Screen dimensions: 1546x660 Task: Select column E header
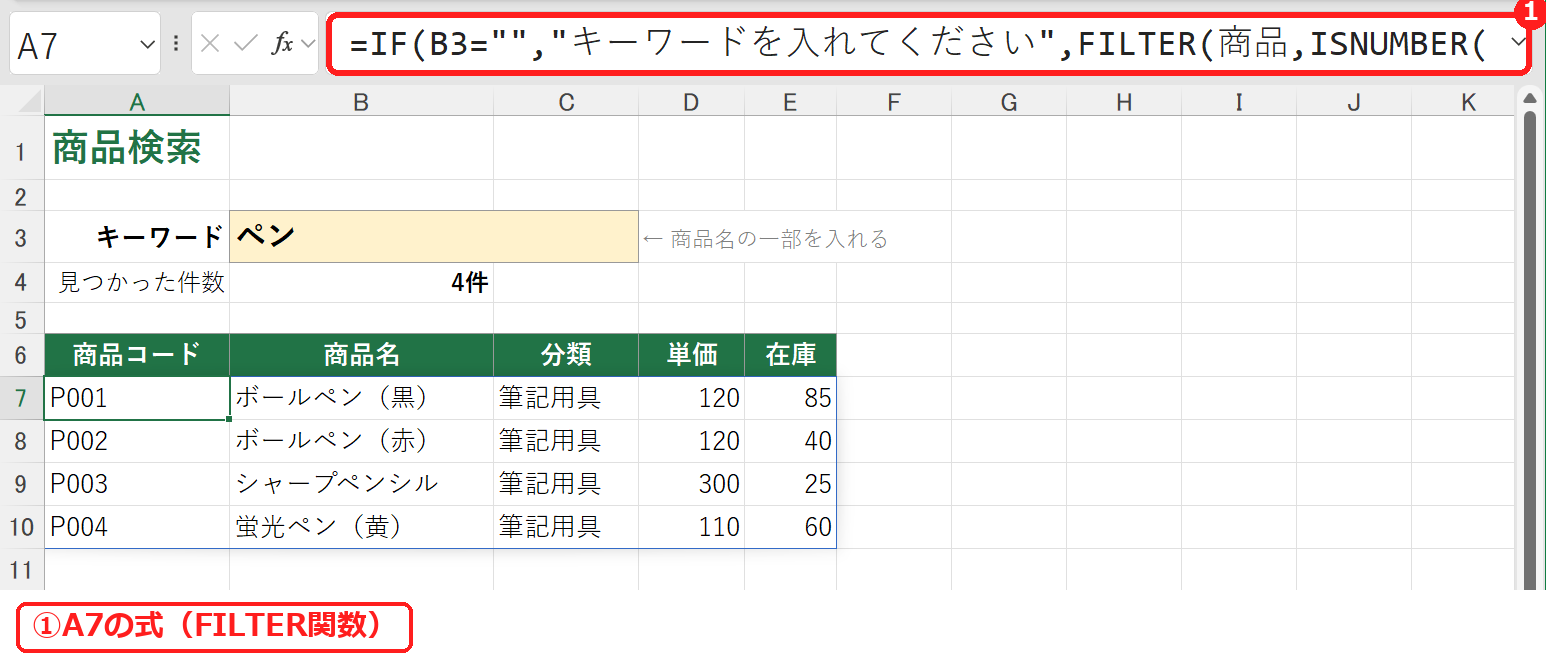click(x=790, y=101)
